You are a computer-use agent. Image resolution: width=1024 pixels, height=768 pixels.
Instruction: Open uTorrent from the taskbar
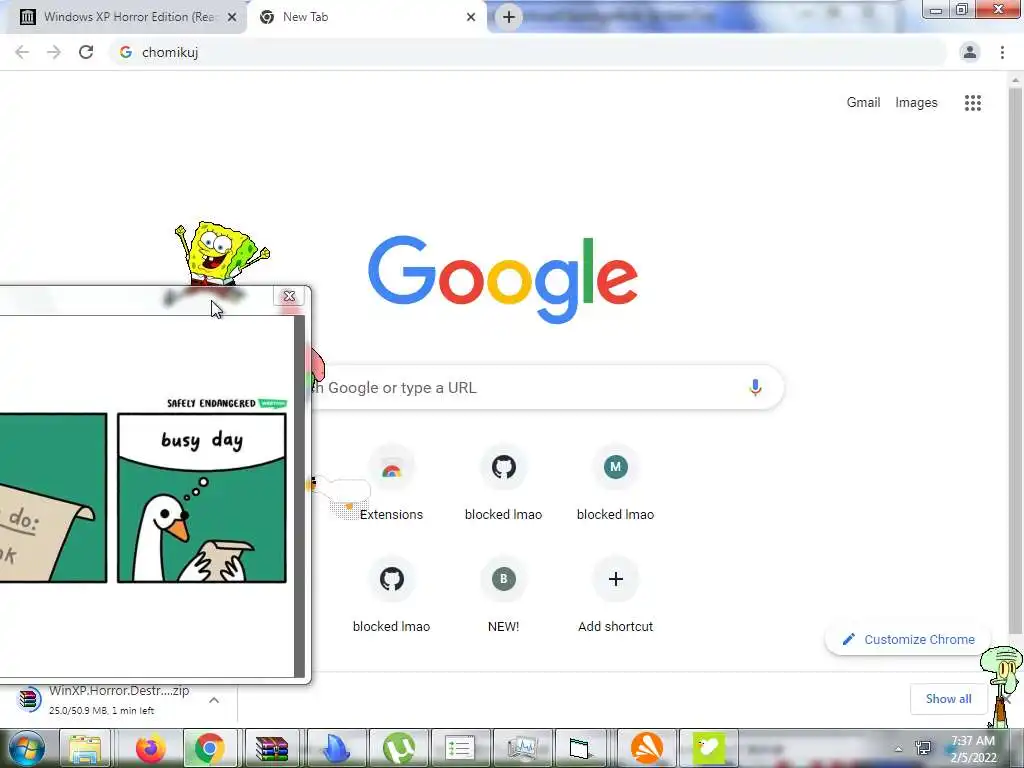tap(398, 748)
